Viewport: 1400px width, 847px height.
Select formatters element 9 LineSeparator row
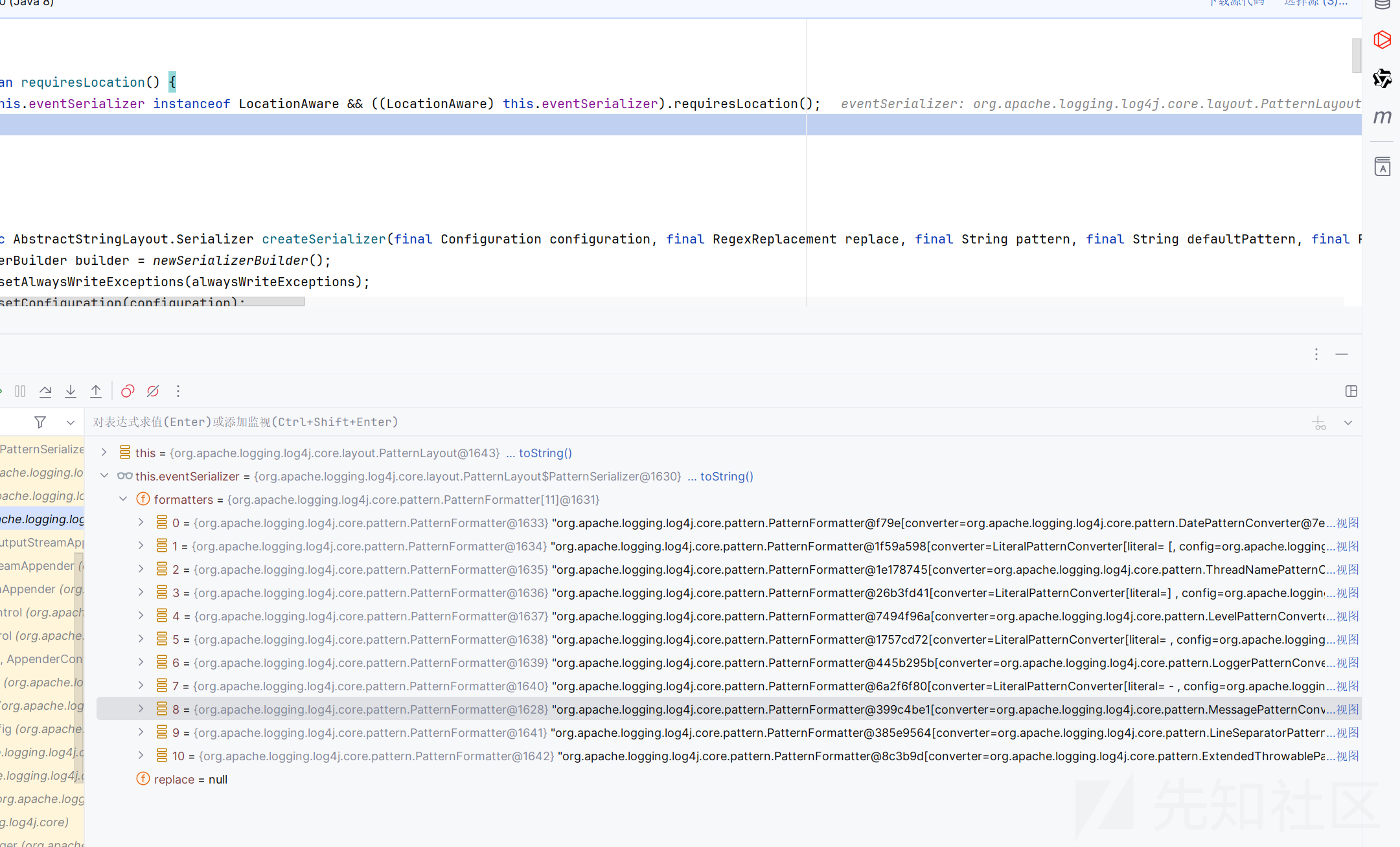pos(729,732)
